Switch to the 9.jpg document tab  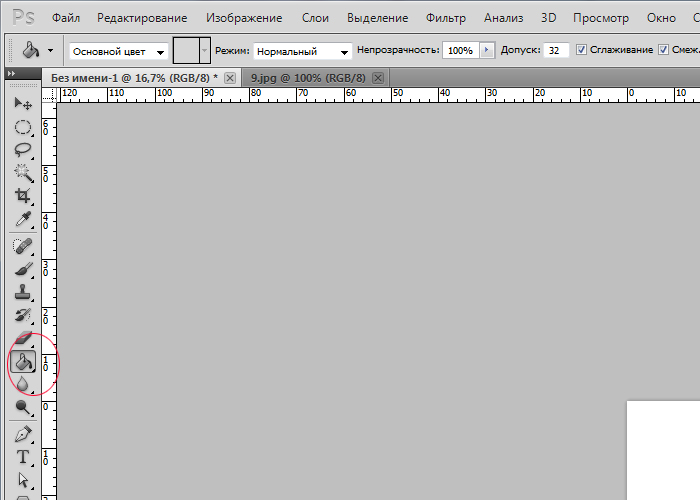(x=308, y=78)
